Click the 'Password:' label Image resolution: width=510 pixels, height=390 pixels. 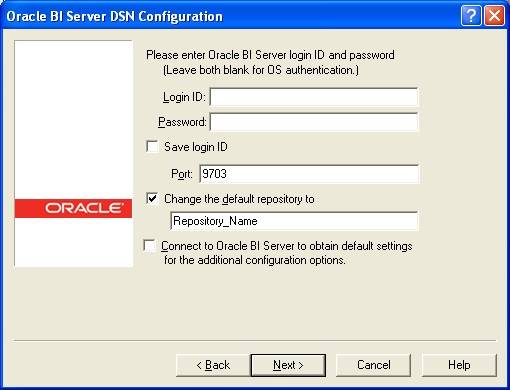pyautogui.click(x=182, y=122)
